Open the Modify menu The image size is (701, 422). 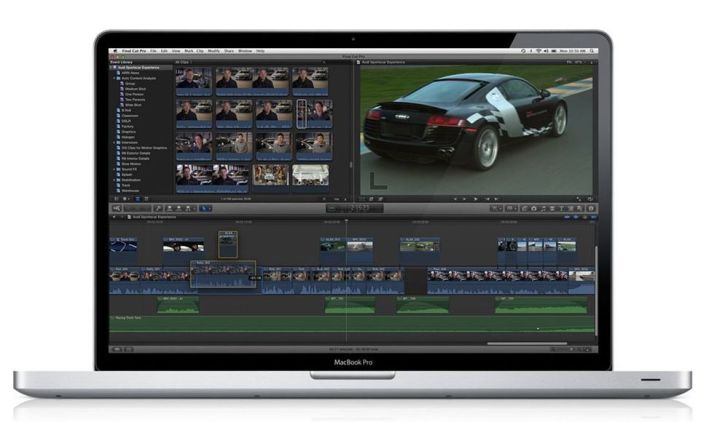[x=213, y=51]
